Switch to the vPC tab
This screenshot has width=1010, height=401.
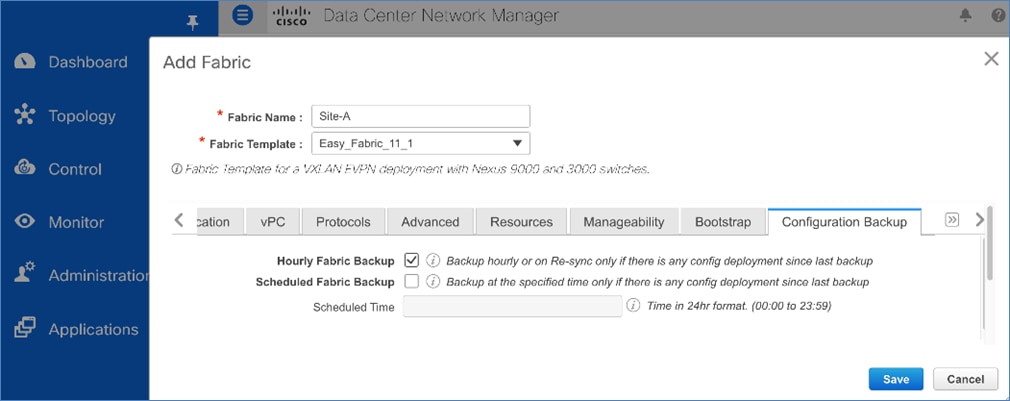(x=273, y=221)
